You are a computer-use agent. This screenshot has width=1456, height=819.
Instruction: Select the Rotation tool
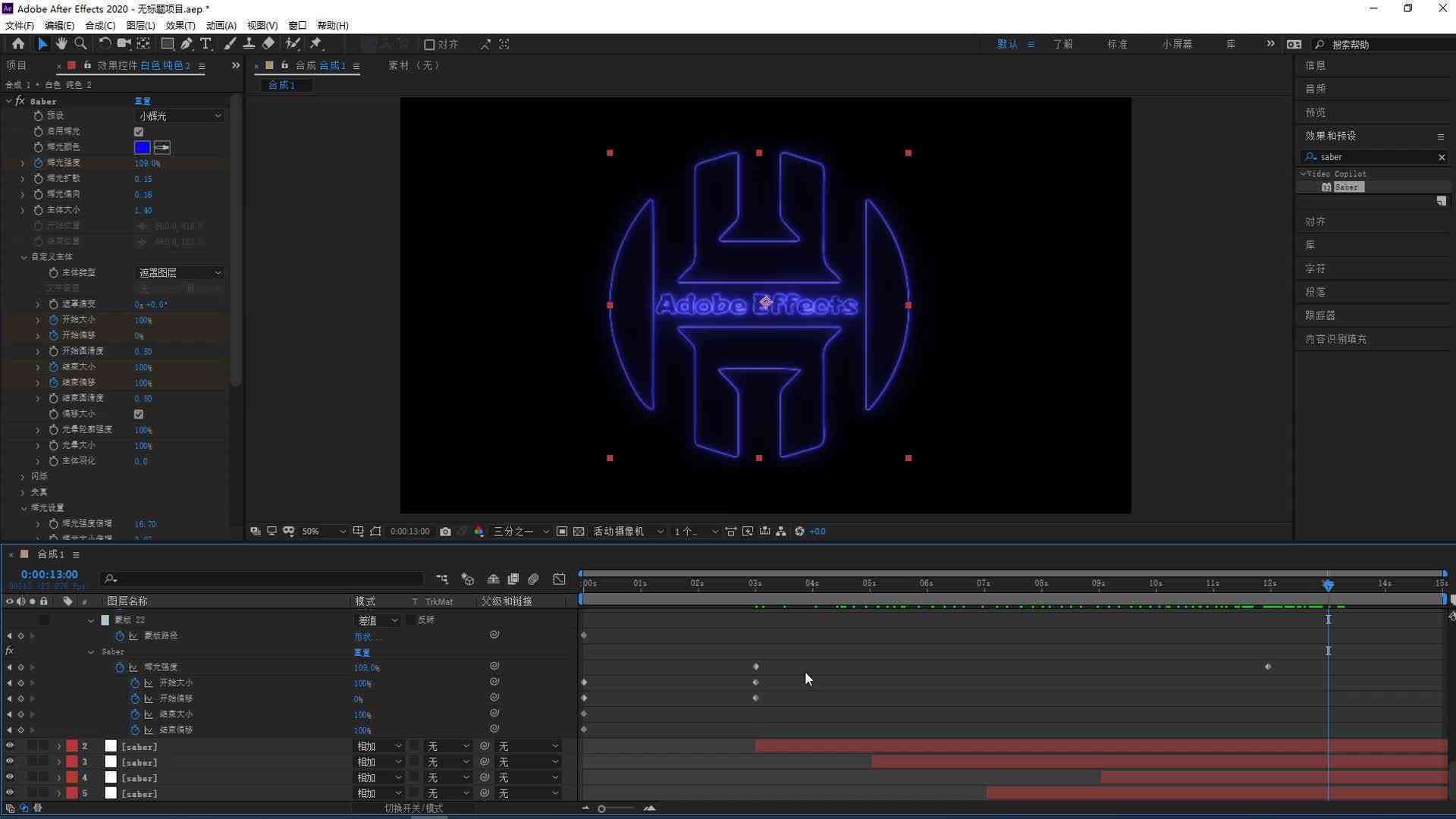pos(105,44)
